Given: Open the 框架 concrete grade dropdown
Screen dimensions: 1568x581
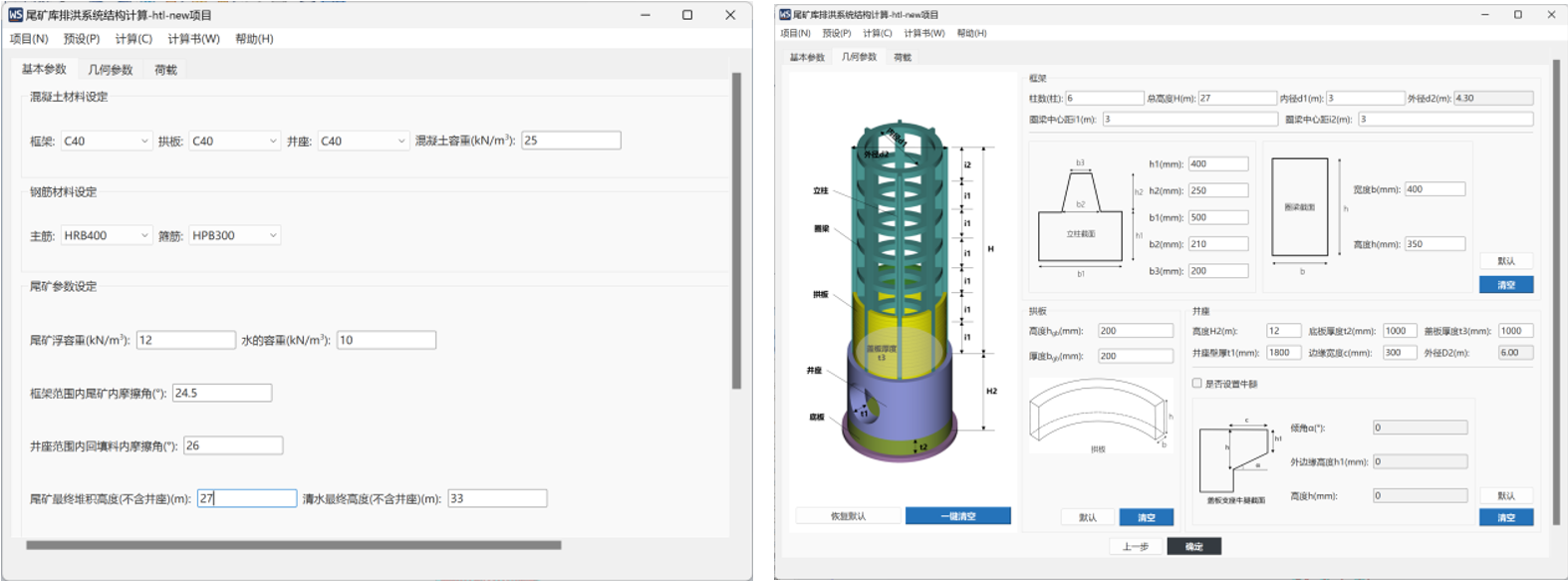Looking at the screenshot, I should click(106, 142).
